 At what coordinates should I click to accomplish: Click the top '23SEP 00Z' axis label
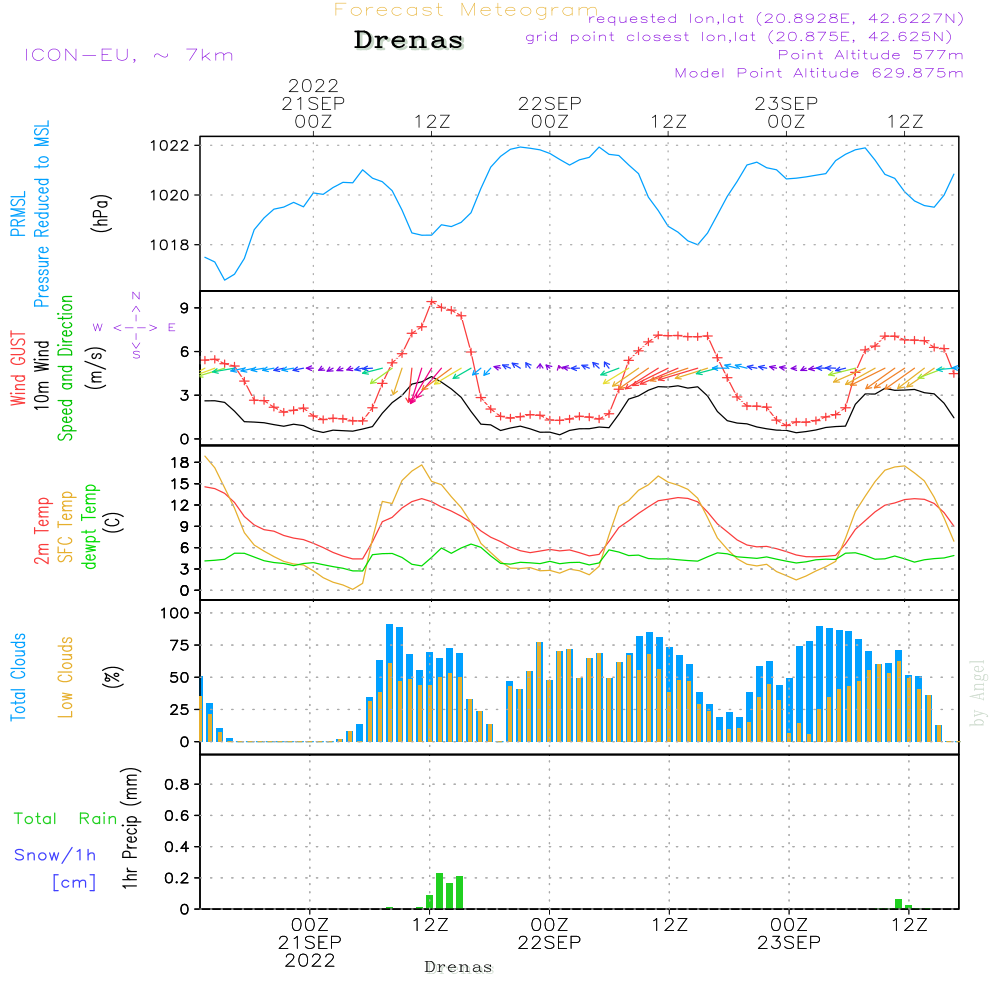pos(786,112)
